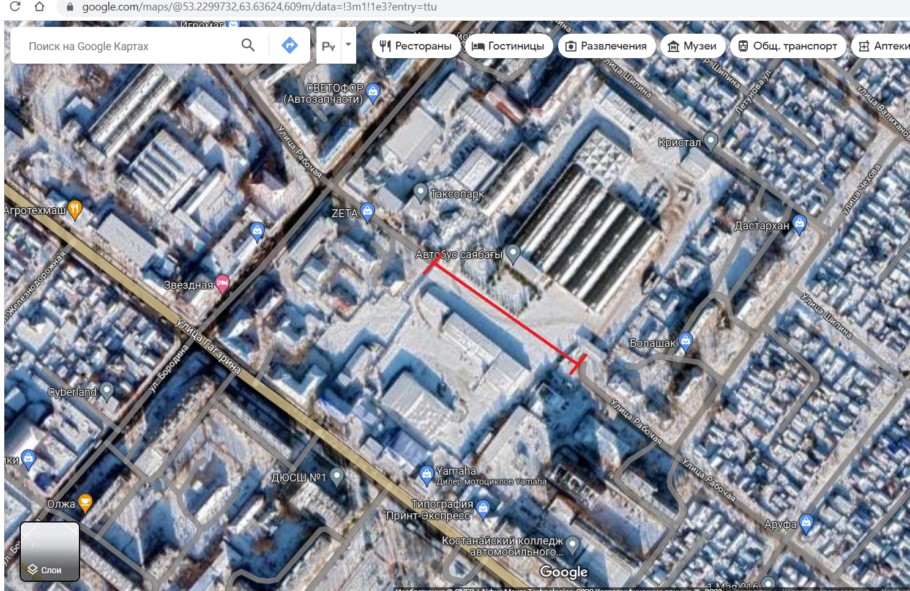Click the Агротехмаш orange marker
The image size is (910, 591).
tap(74, 210)
